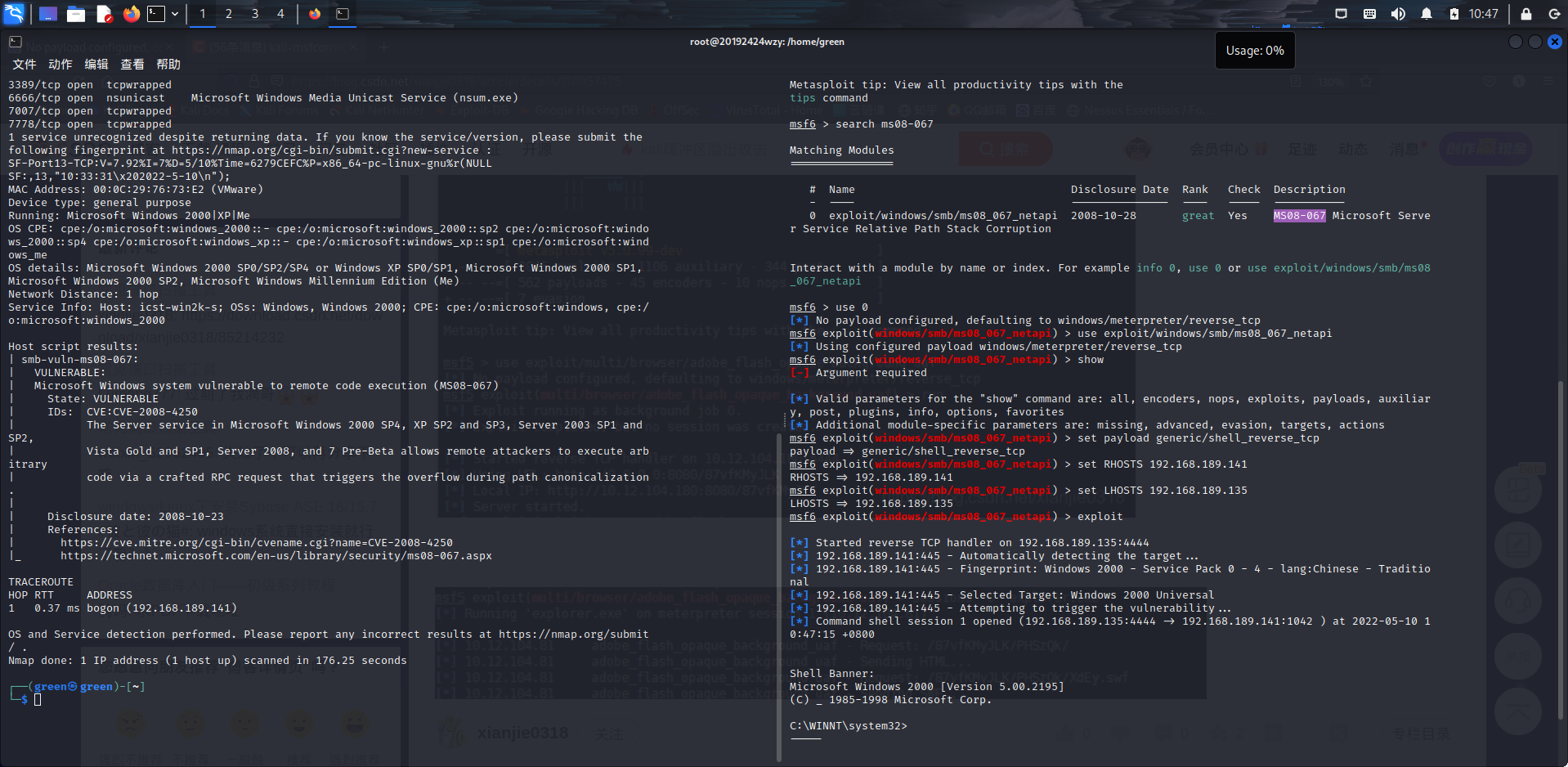The width and height of the screenshot is (1568, 767).
Task: Open the network connection tray icon
Action: 1341,14
